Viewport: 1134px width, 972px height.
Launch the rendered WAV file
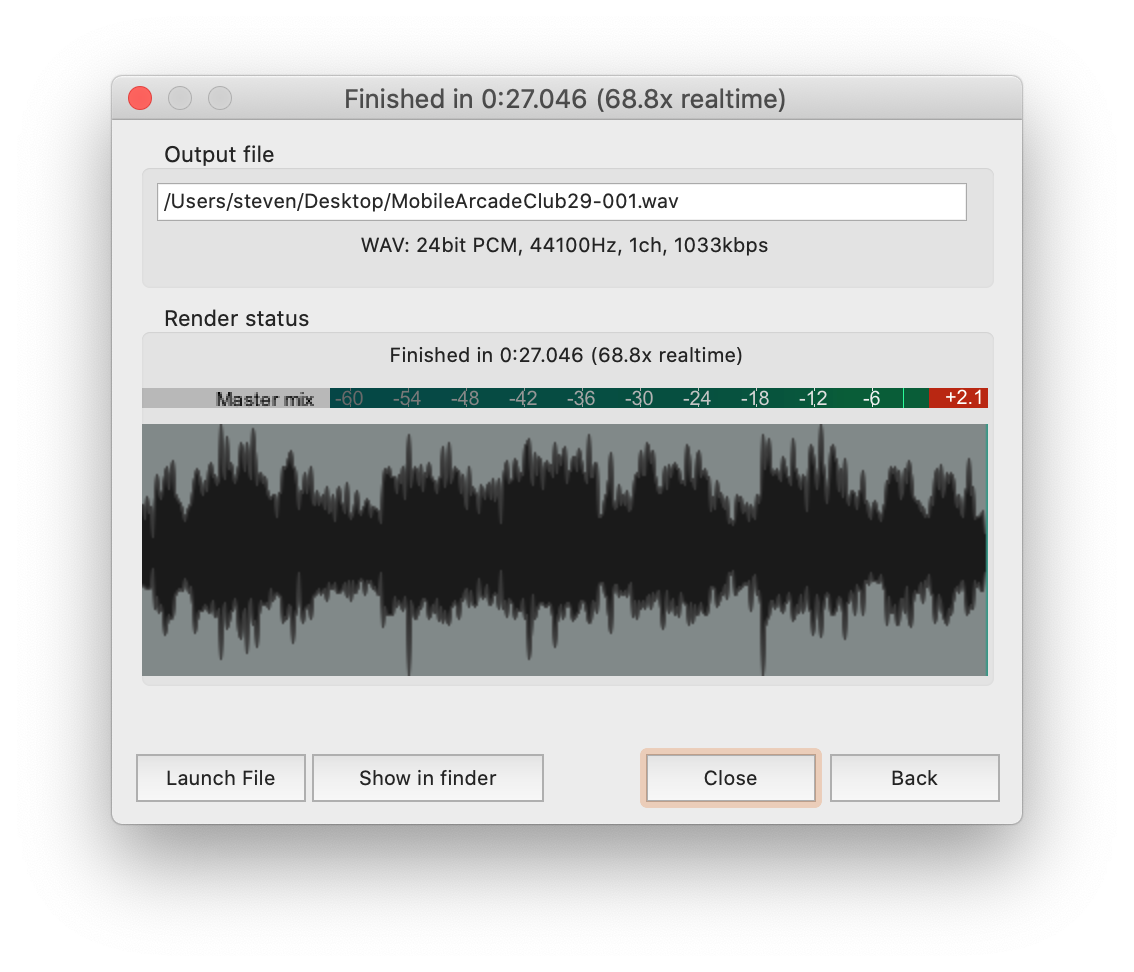pos(220,777)
